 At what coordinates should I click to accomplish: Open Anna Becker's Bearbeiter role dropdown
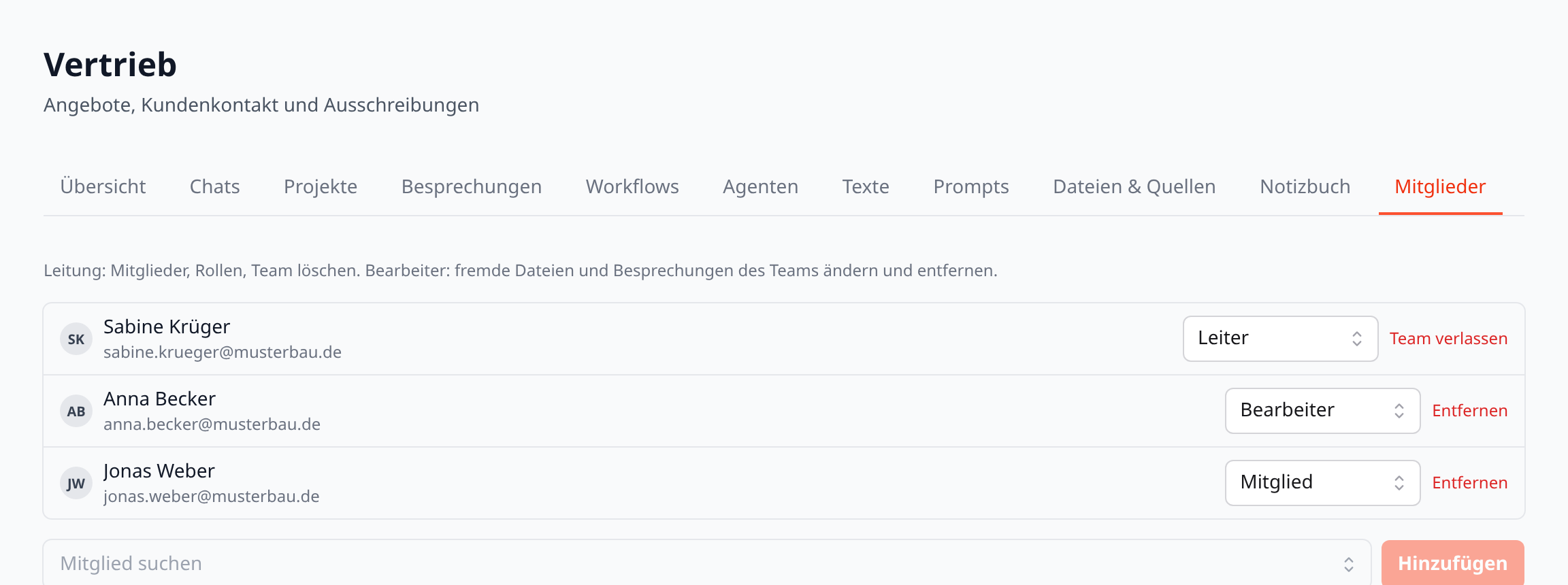[1322, 411]
